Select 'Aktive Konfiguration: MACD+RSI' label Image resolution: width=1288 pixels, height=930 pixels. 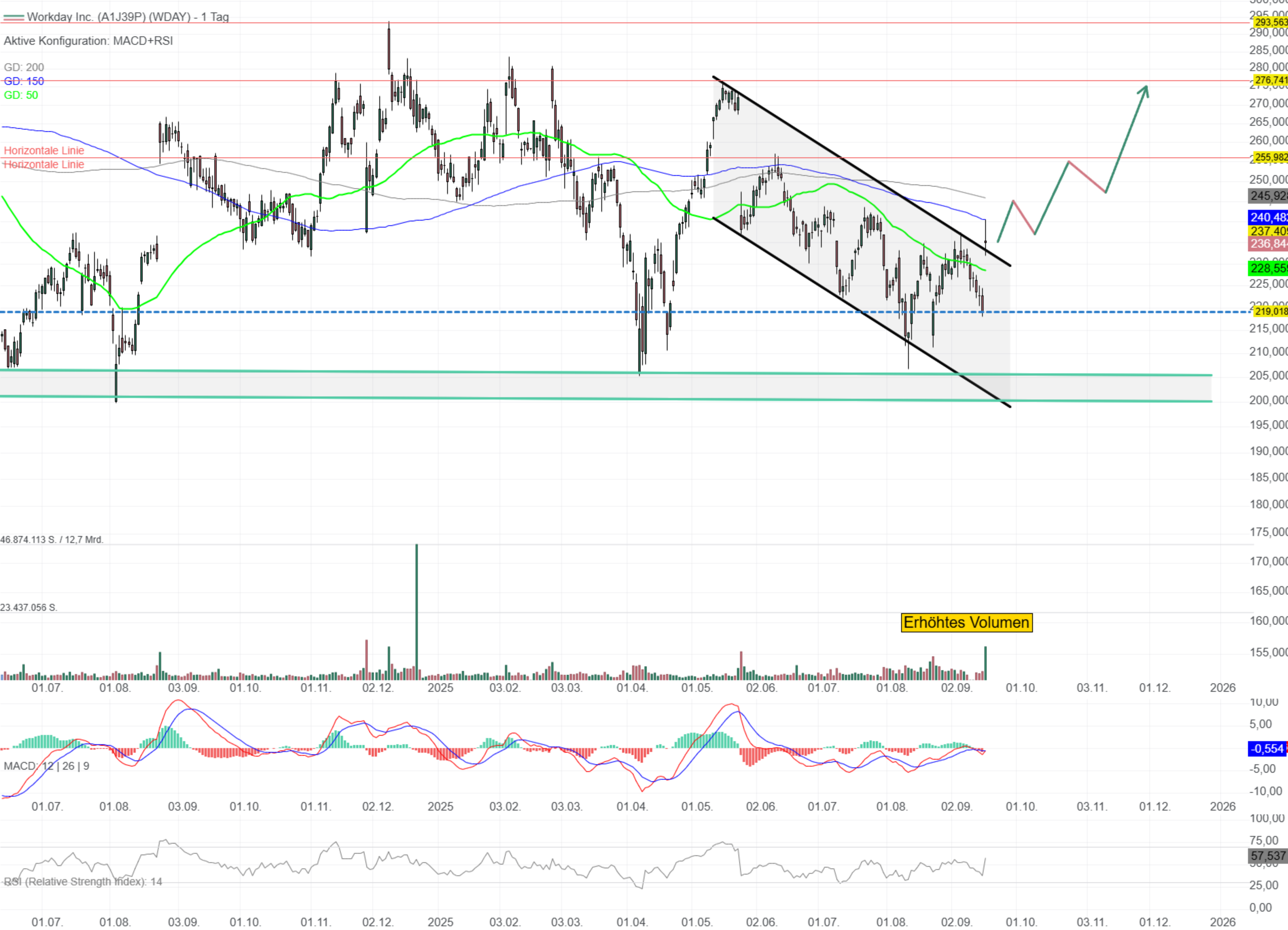click(x=88, y=41)
